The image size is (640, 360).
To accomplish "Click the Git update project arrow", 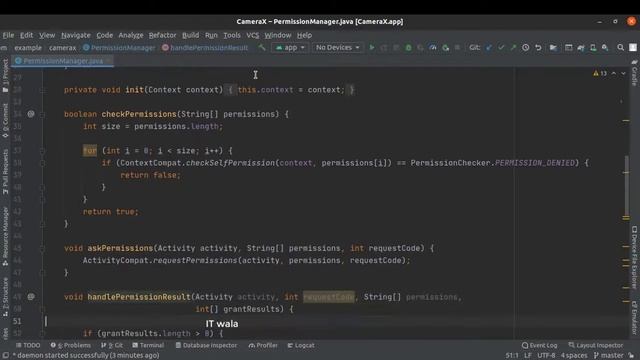I will tap(489, 48).
